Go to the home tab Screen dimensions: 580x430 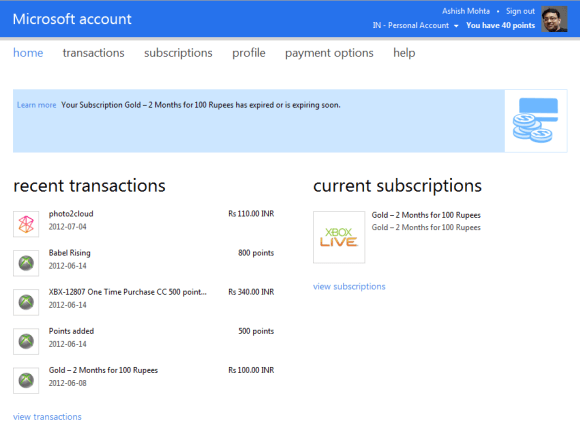tap(28, 53)
